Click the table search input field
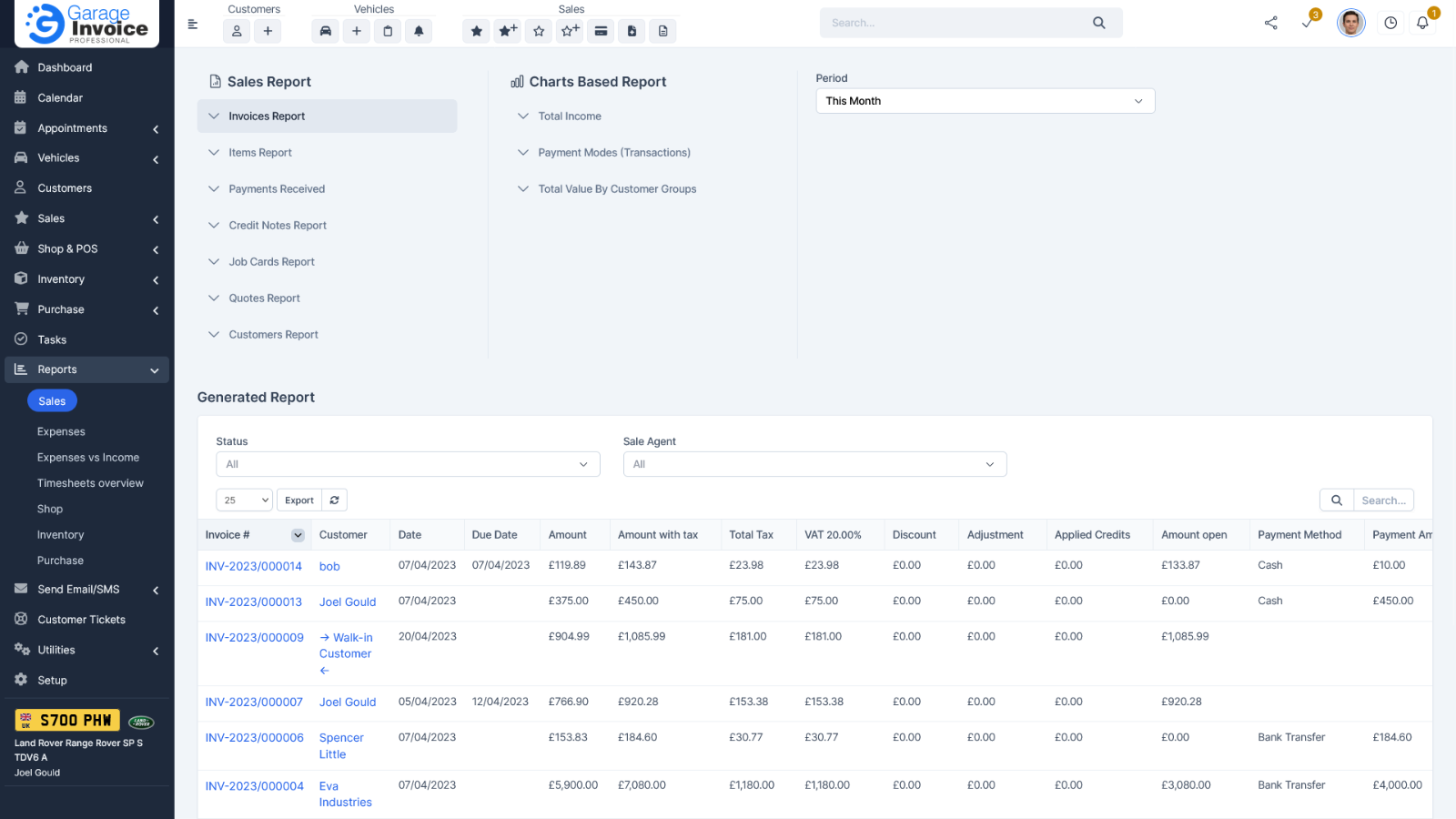 pyautogui.click(x=1383, y=500)
